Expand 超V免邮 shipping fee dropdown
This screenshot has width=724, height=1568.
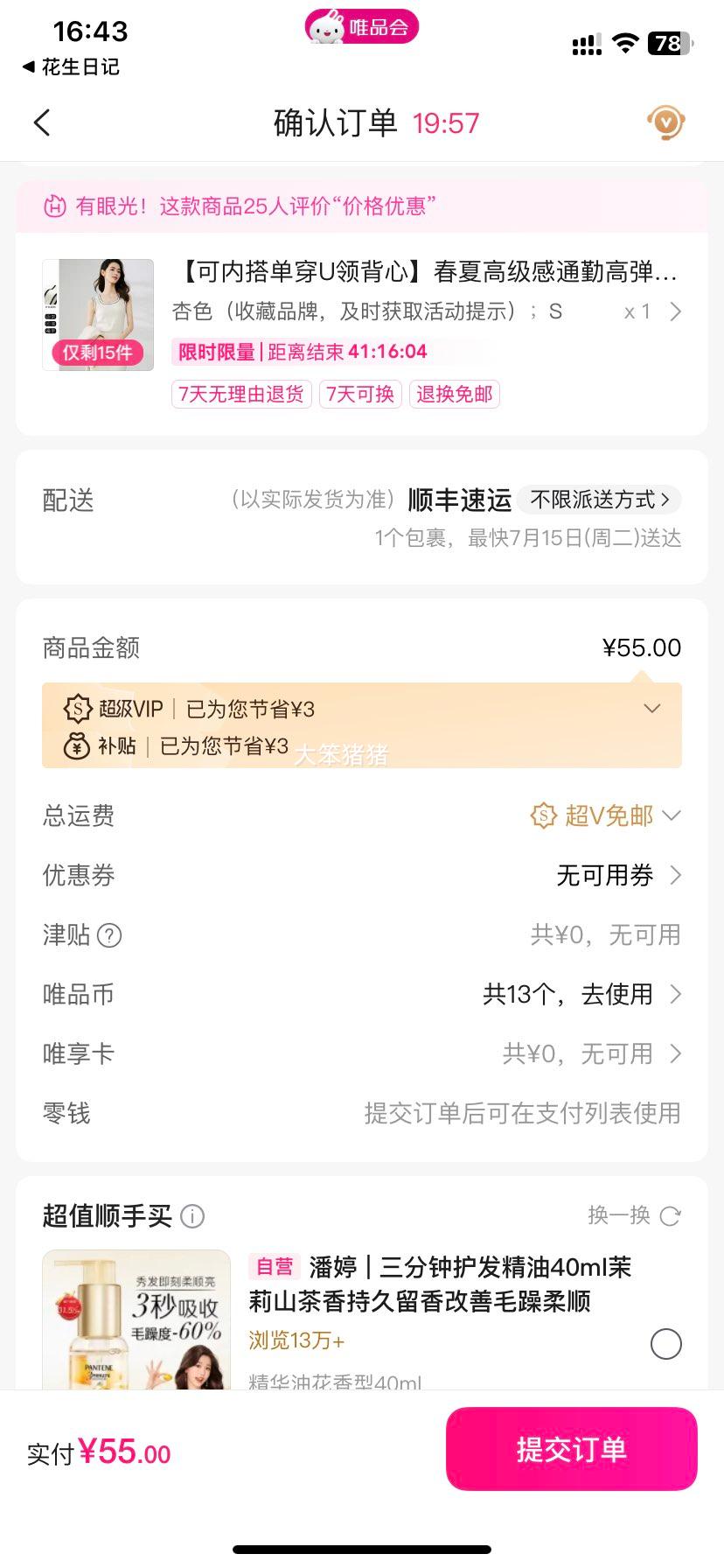click(x=605, y=815)
